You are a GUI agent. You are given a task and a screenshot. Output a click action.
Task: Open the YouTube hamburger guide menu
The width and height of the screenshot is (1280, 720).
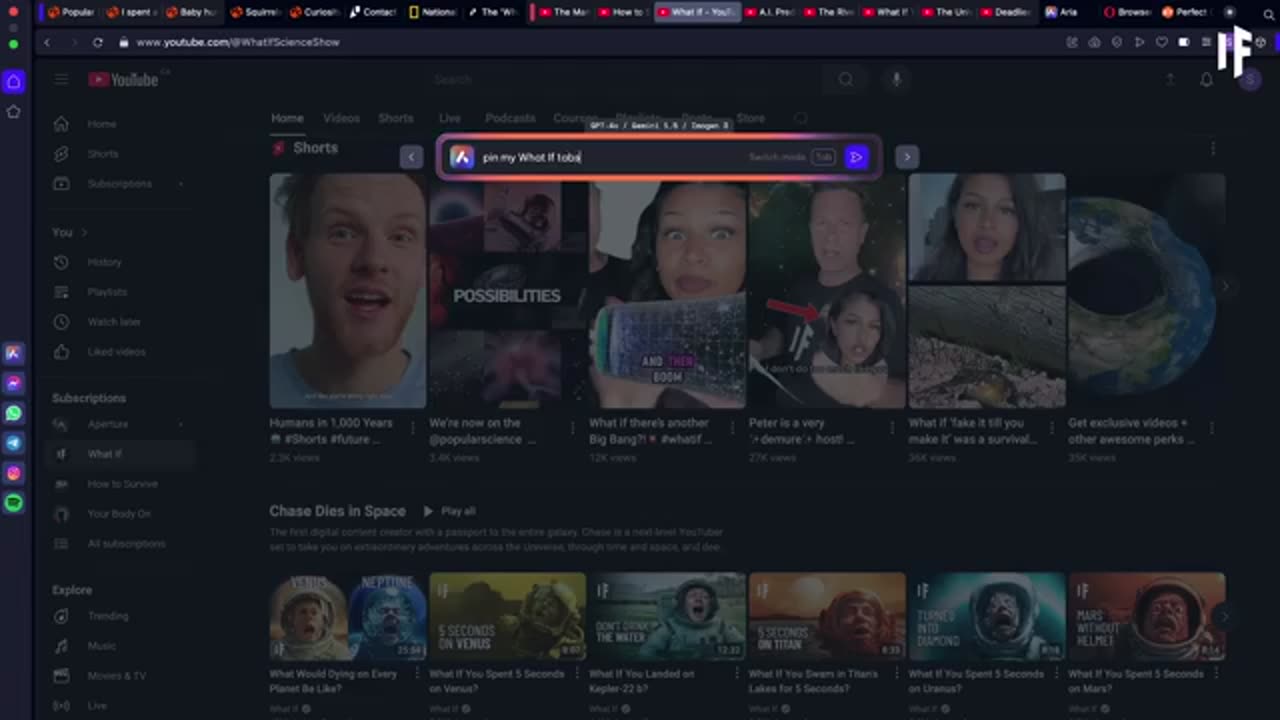[x=62, y=80]
